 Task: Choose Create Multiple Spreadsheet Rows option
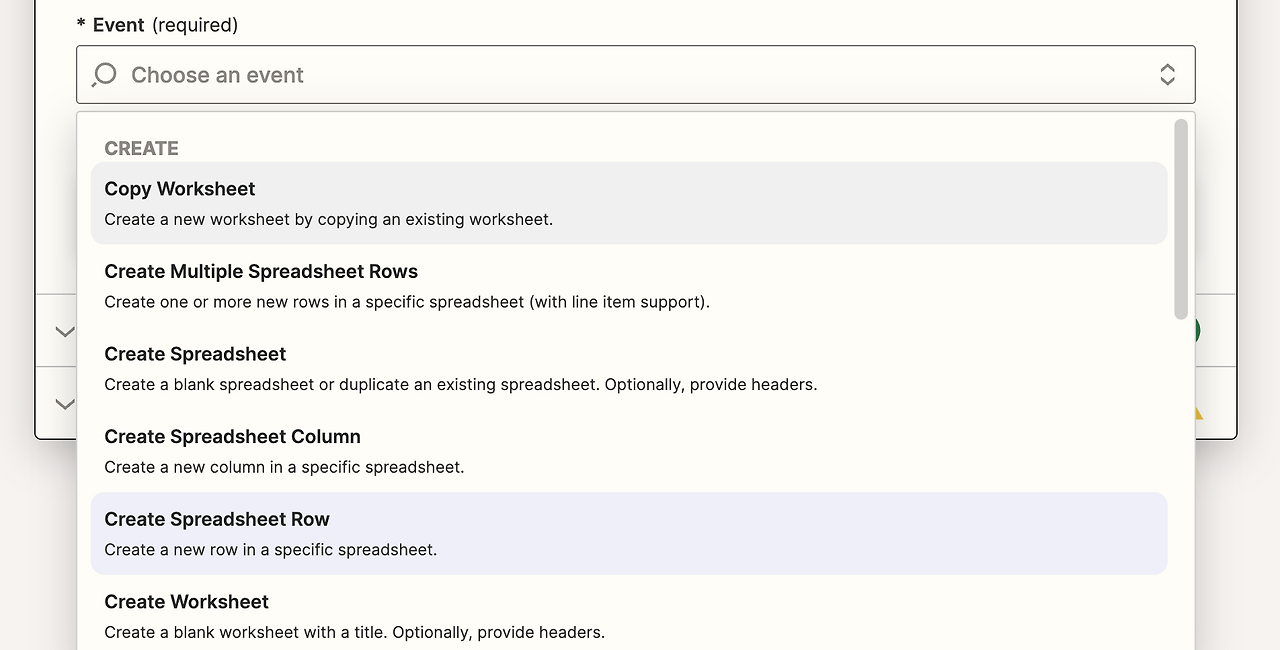pos(261,272)
